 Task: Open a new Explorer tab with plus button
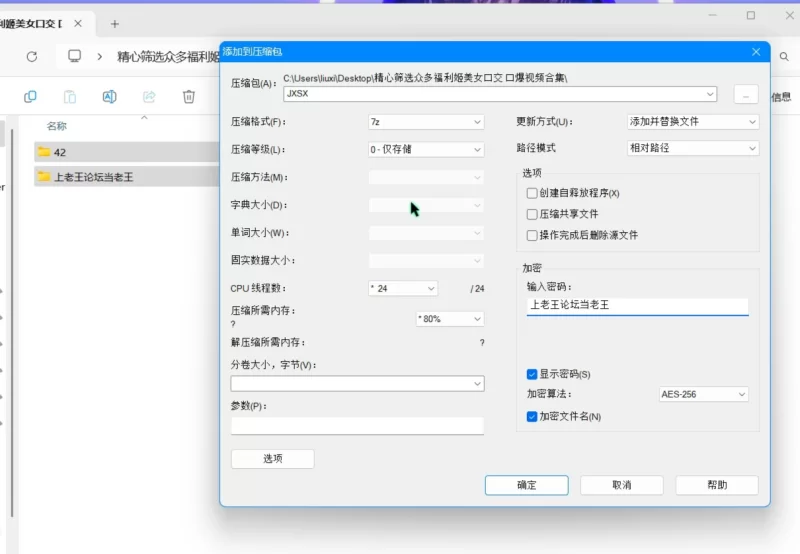[x=115, y=24]
